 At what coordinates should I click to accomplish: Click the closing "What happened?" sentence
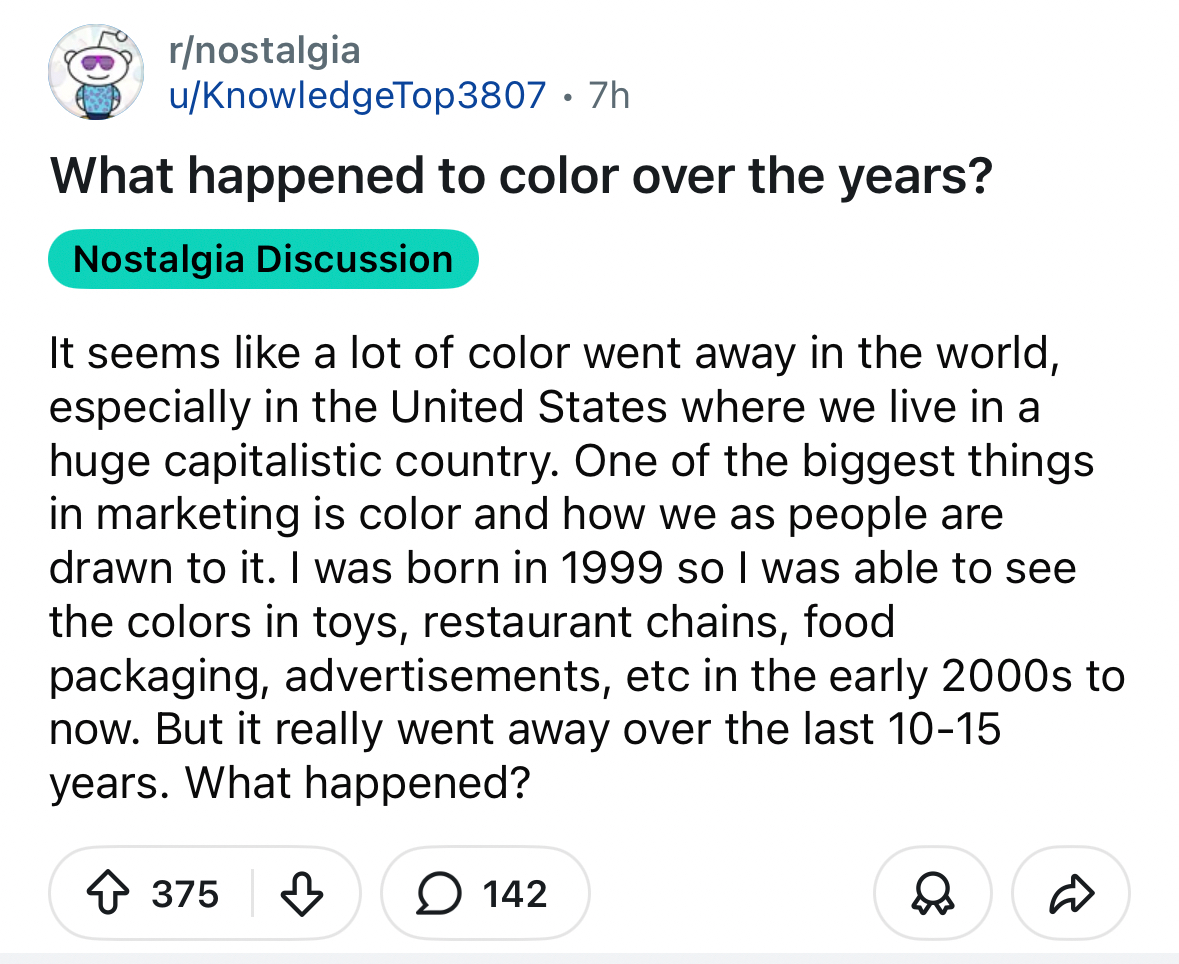(357, 783)
